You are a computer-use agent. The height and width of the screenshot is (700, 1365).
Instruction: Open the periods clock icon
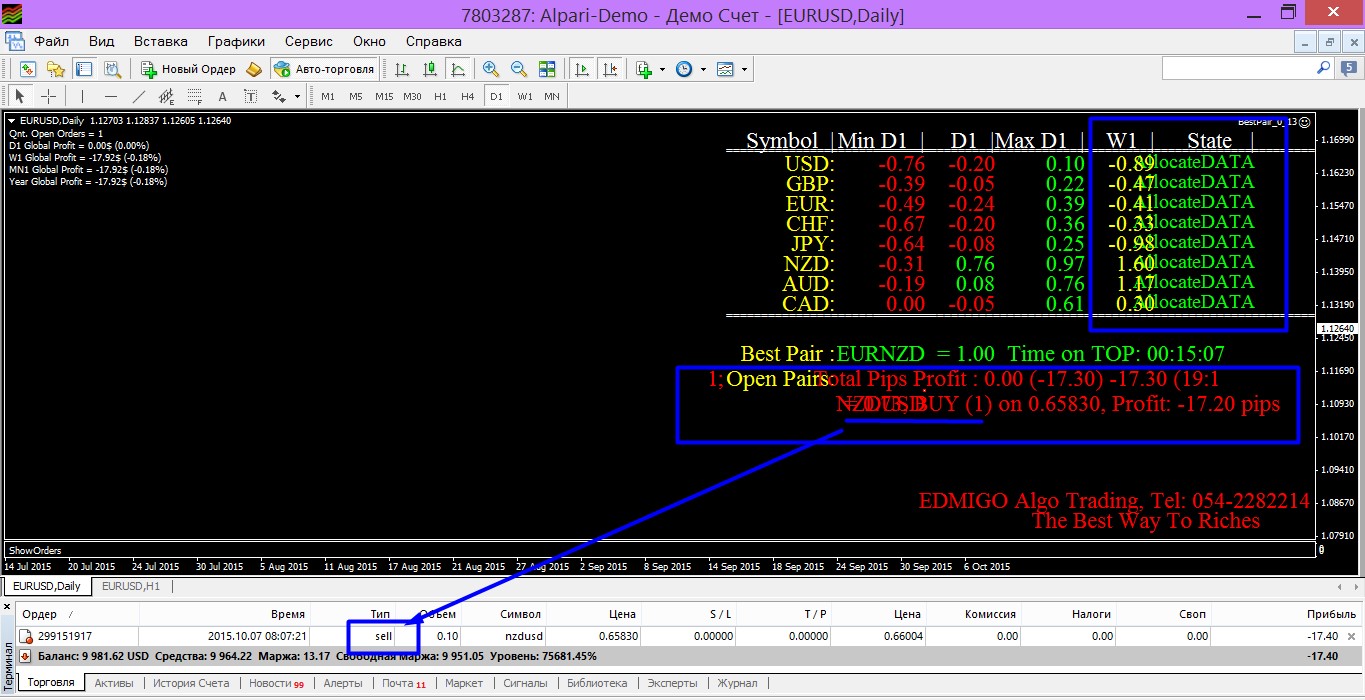pyautogui.click(x=684, y=69)
